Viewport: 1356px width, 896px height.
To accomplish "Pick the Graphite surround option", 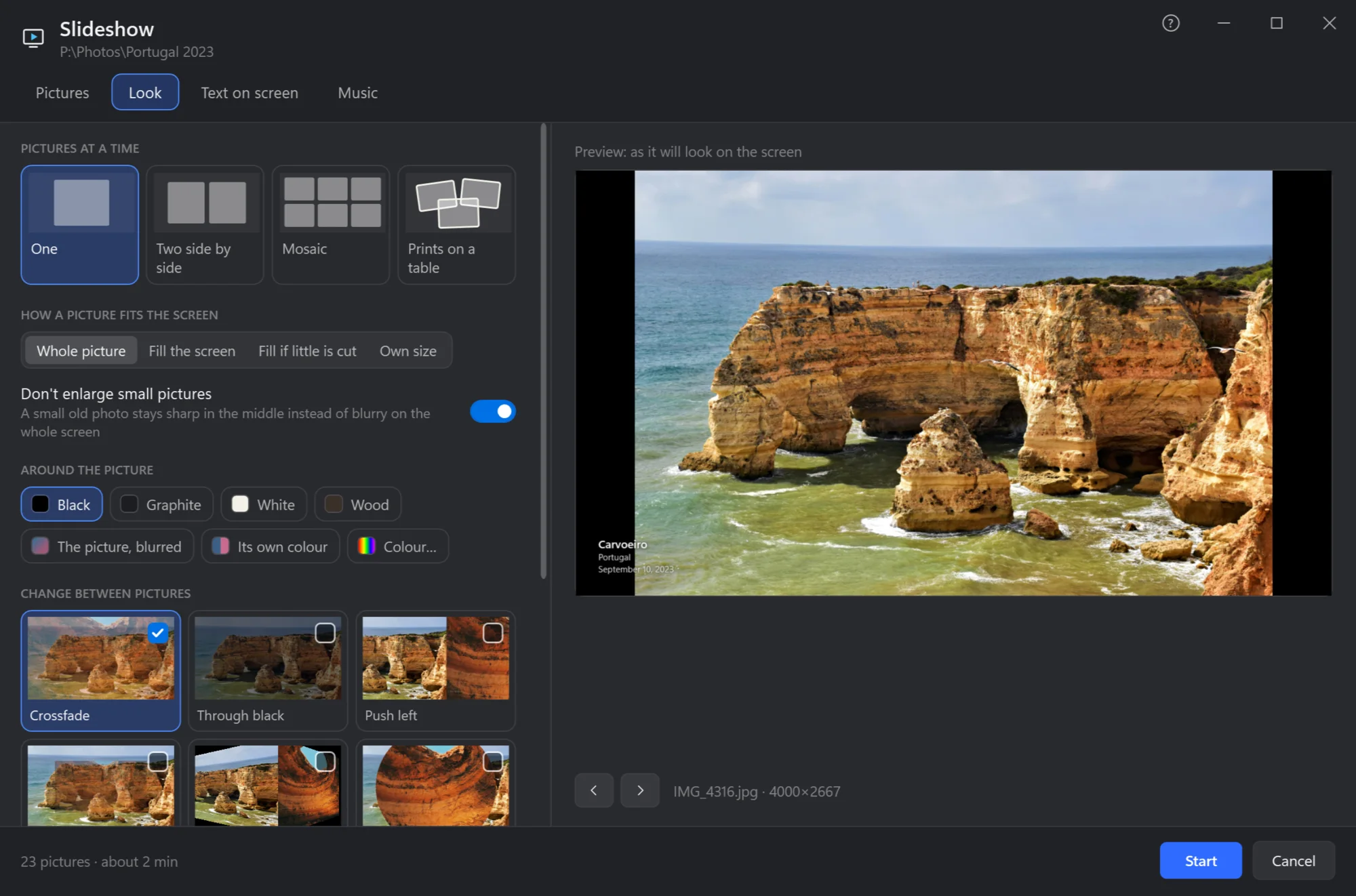I will click(x=161, y=504).
